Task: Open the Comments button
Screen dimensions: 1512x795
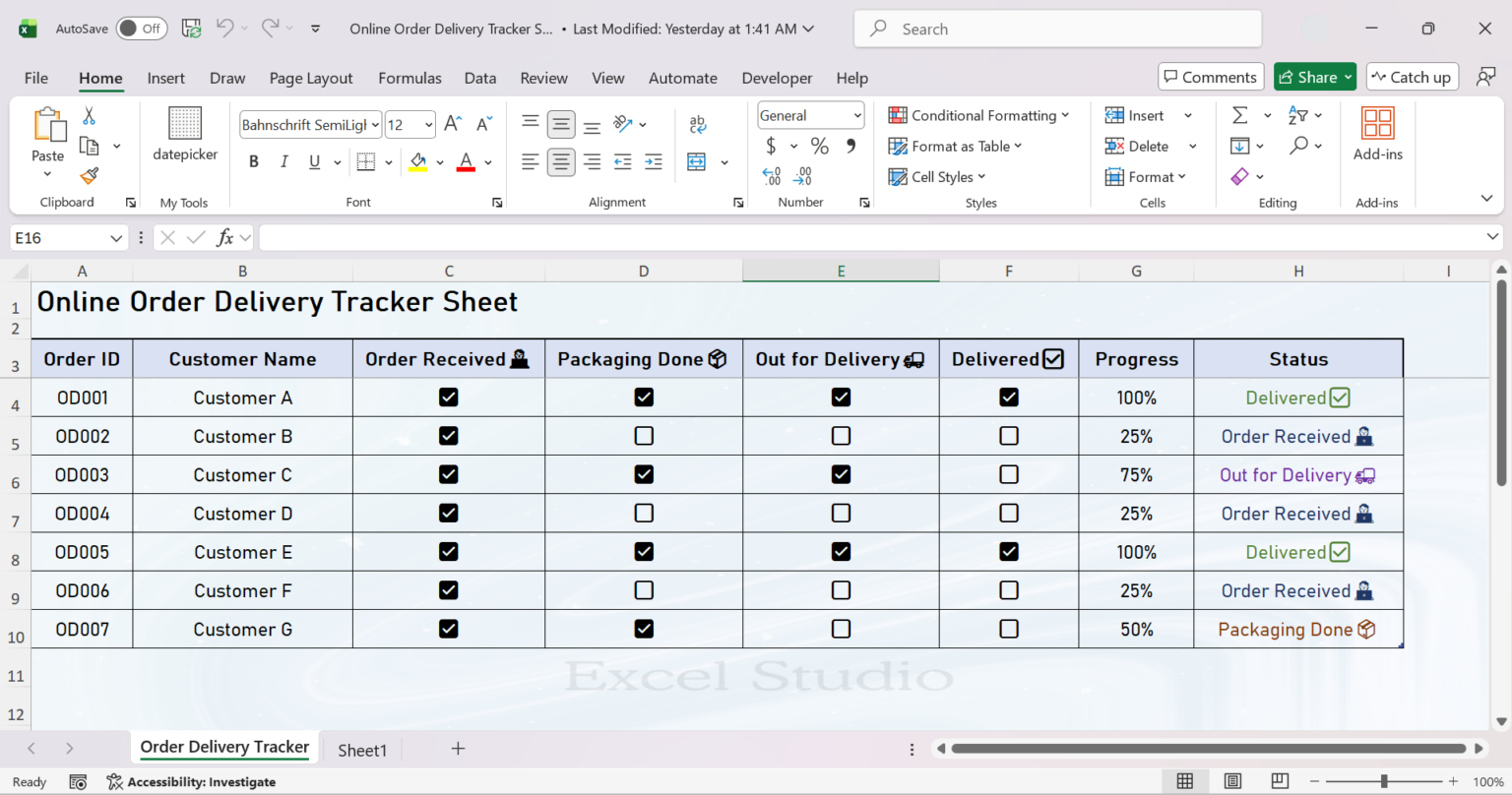Action: (x=1211, y=77)
